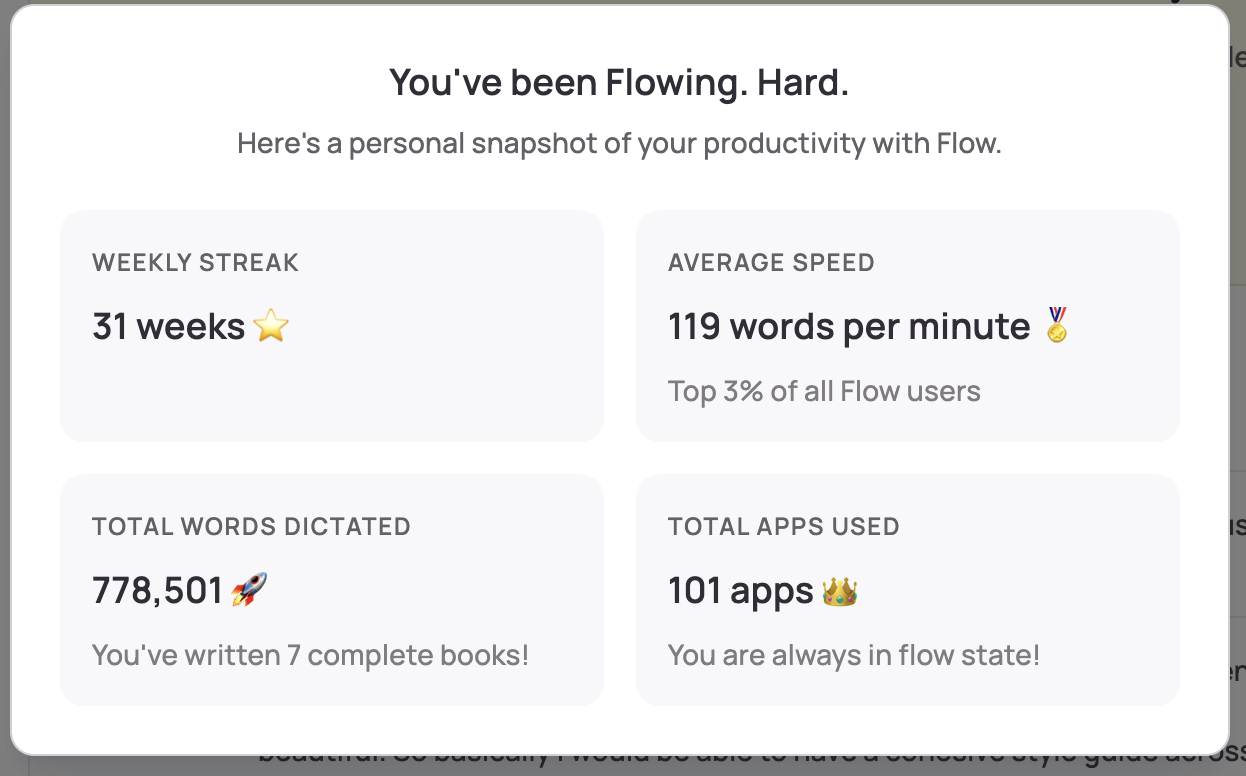Image resolution: width=1246 pixels, height=776 pixels.
Task: Click the rocket emoji next to 778,501
Action: 246,590
